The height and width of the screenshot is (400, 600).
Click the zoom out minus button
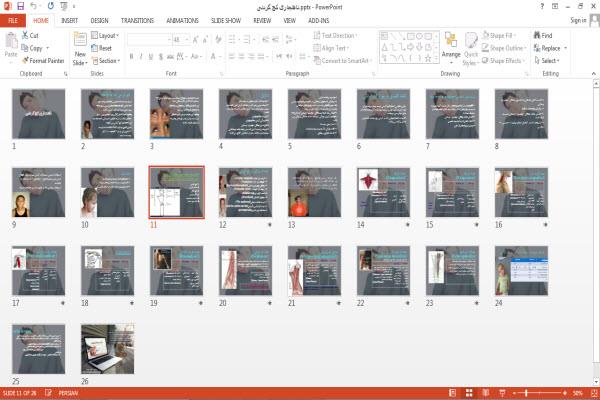[514, 393]
